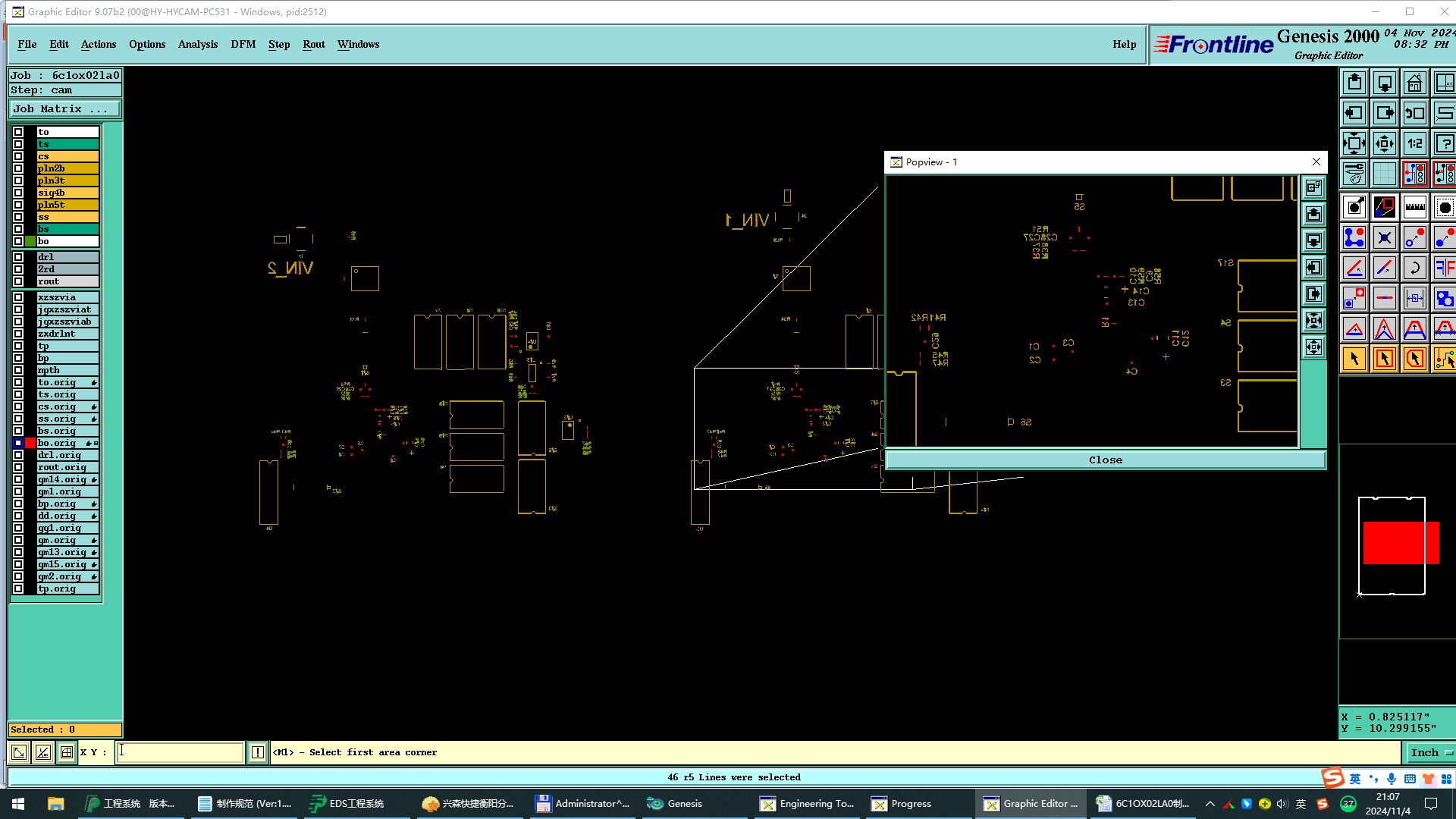This screenshot has width=1456, height=819.
Task: Toggle the checkbox for the ss layer
Action: (x=18, y=217)
